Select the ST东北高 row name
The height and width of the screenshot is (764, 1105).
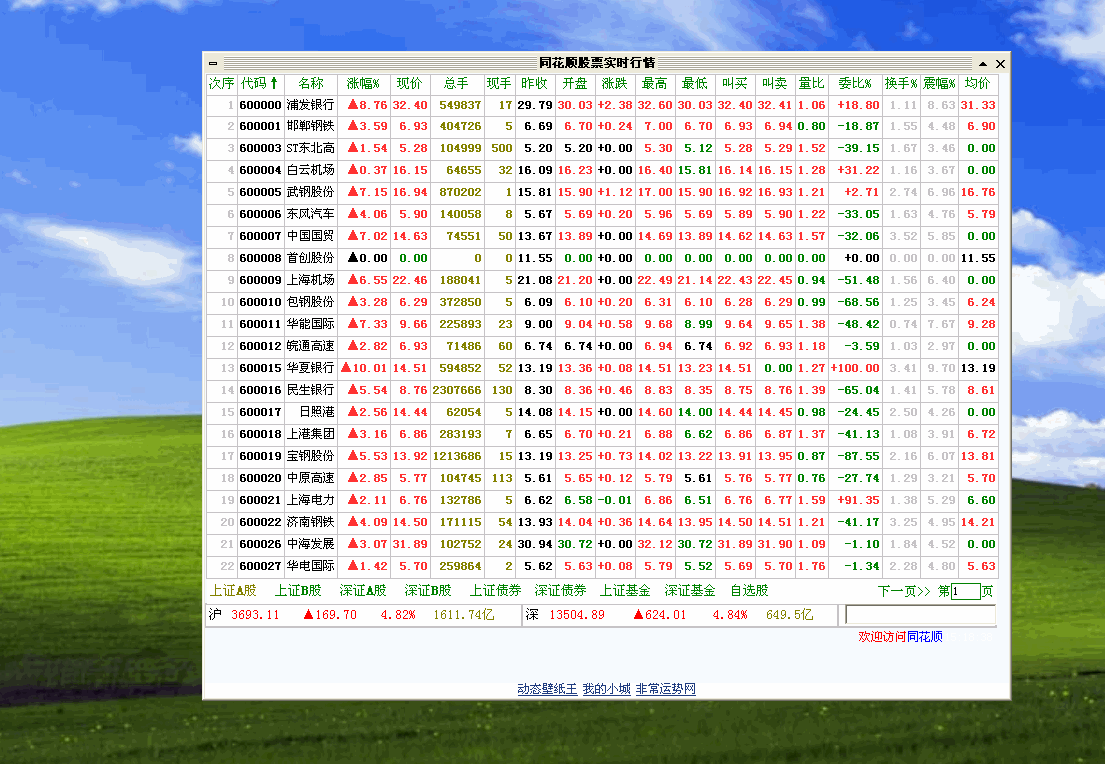(x=311, y=148)
